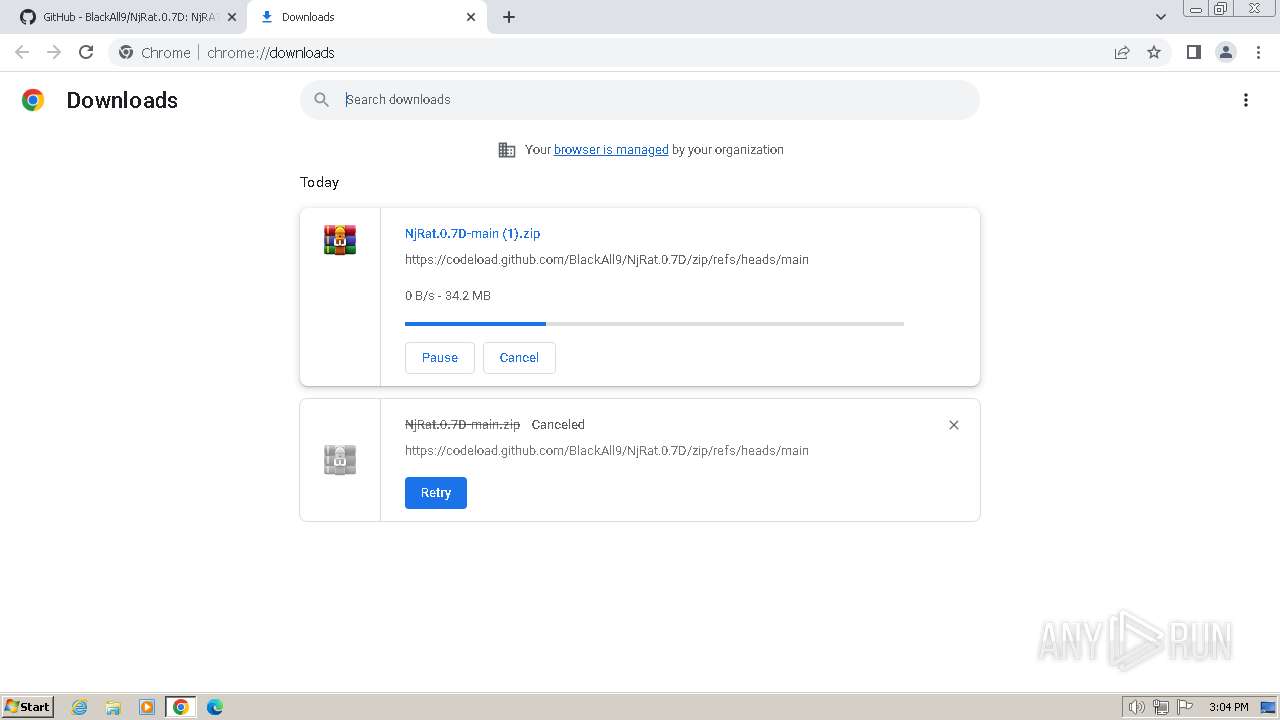Click the show desktop monitor icon
Image resolution: width=1280 pixels, height=720 pixels.
tap(1268, 707)
